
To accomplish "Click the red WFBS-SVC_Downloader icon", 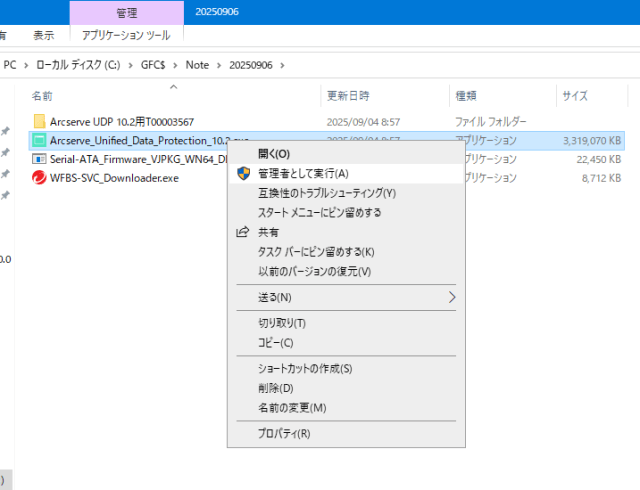I will click(39, 178).
